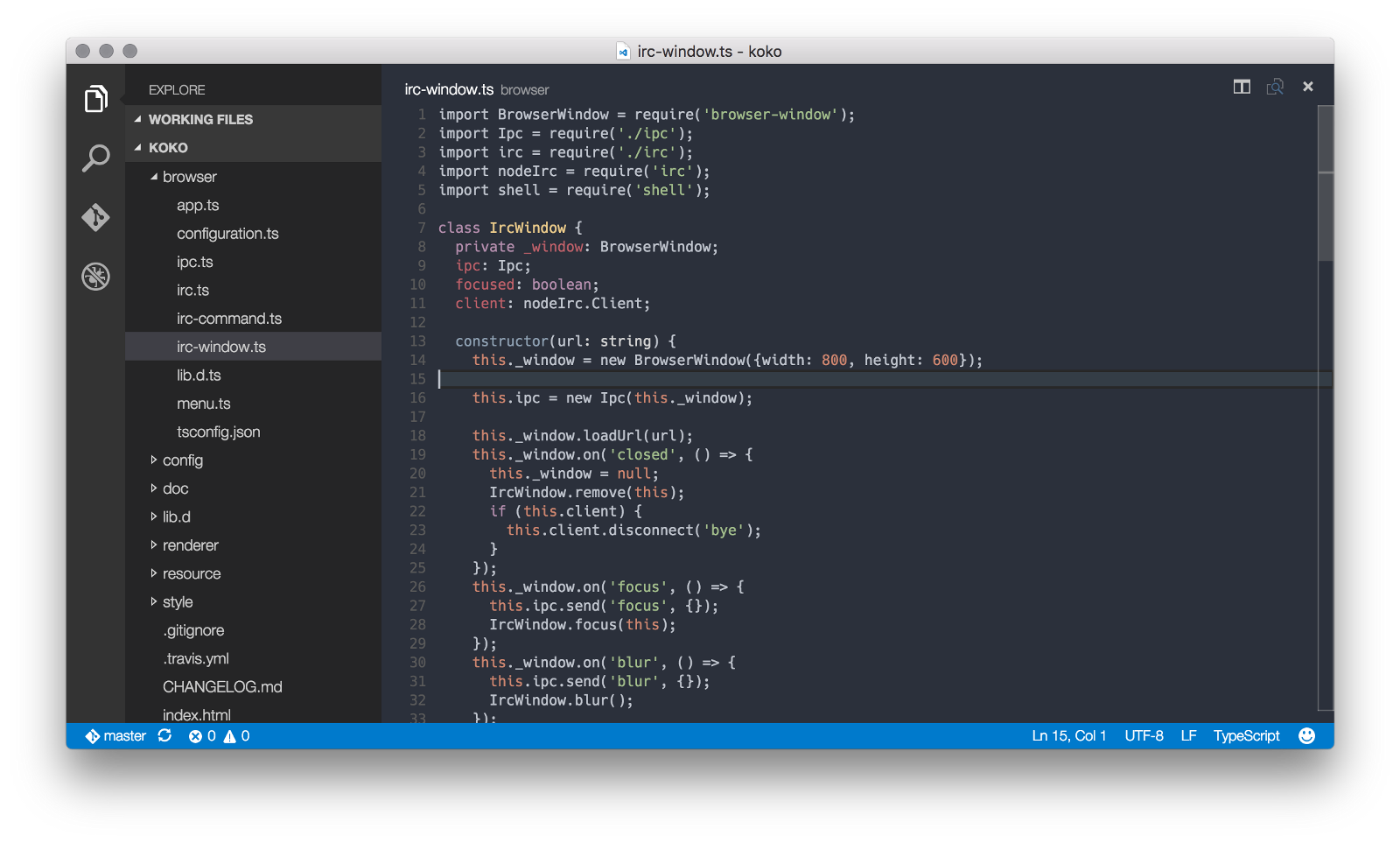Click the sync changes icon in the status bar
Image resolution: width=1400 pixels, height=843 pixels.
coord(164,736)
